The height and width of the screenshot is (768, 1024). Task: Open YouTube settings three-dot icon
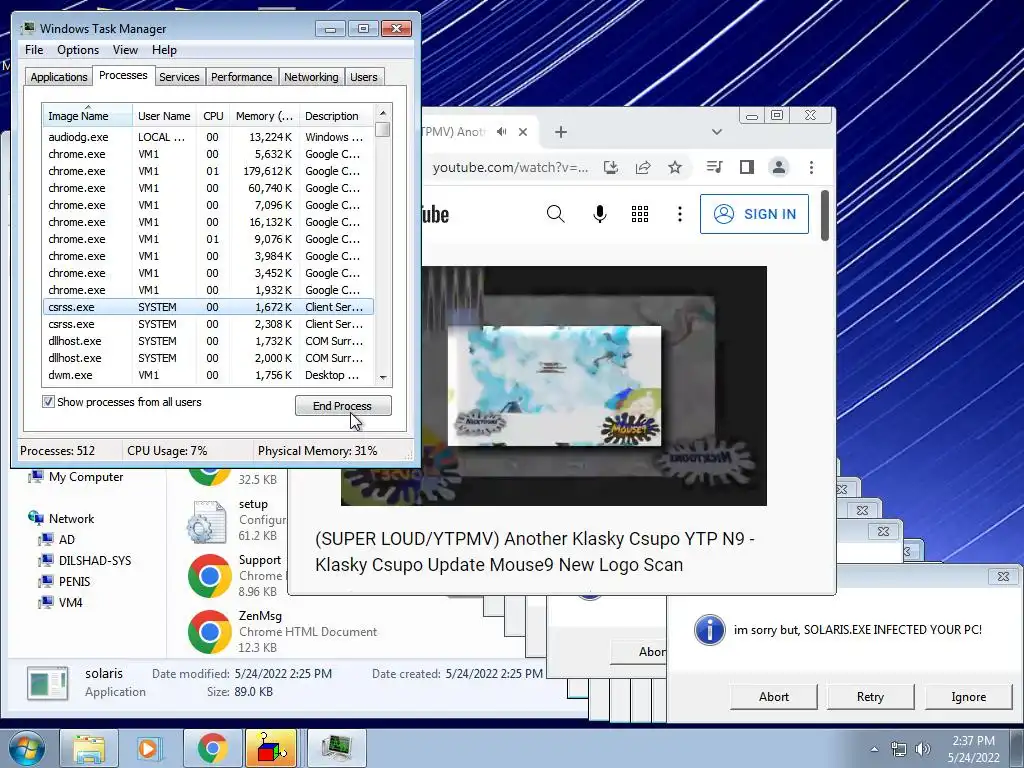click(680, 214)
